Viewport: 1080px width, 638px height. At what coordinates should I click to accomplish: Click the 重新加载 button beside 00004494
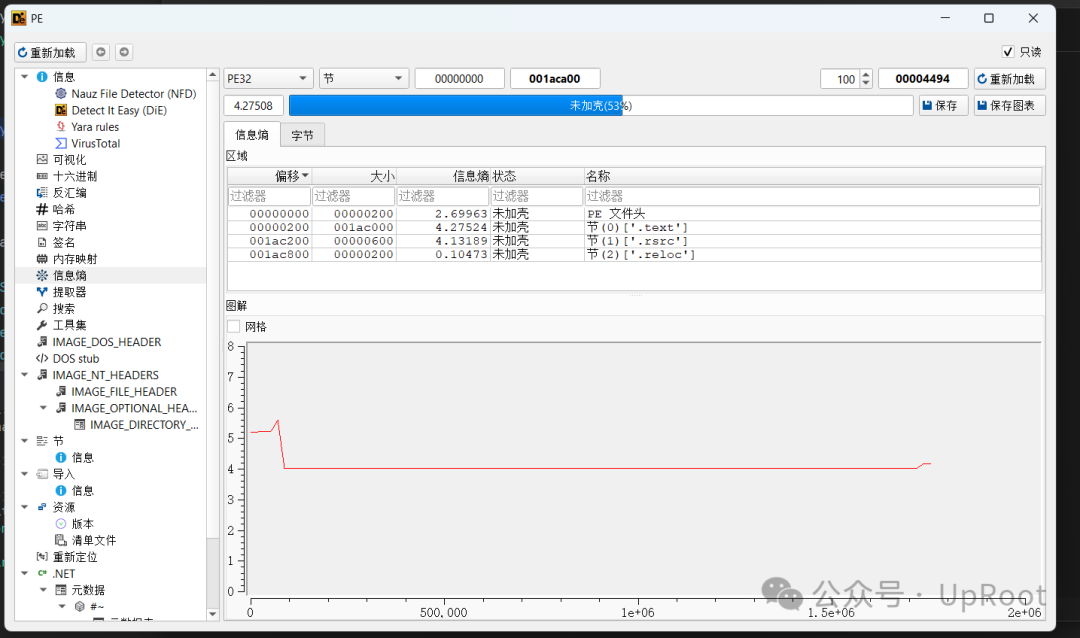click(1009, 79)
